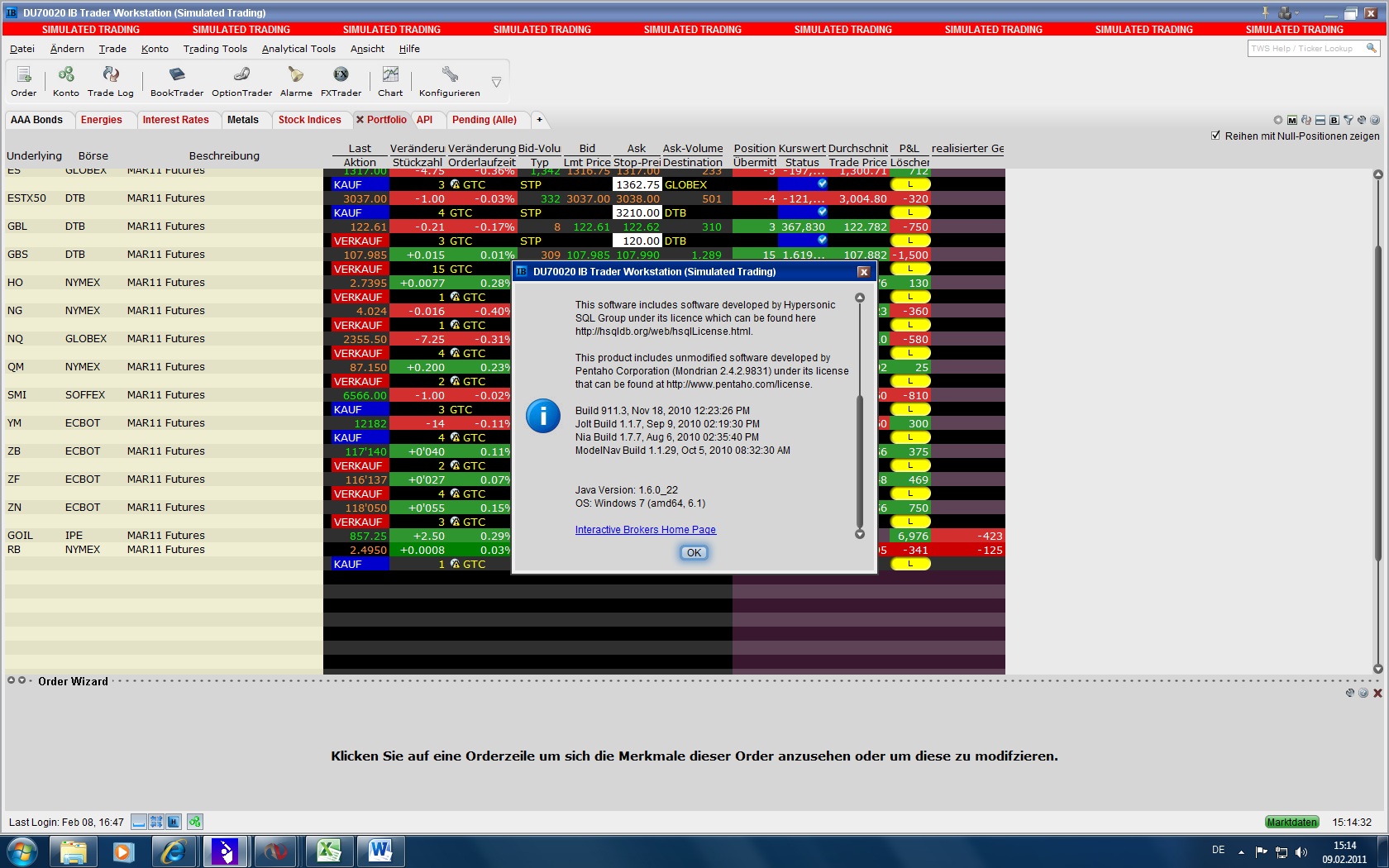Image resolution: width=1389 pixels, height=868 pixels.
Task: Click Order Wizard down arrow
Action: coord(22,680)
